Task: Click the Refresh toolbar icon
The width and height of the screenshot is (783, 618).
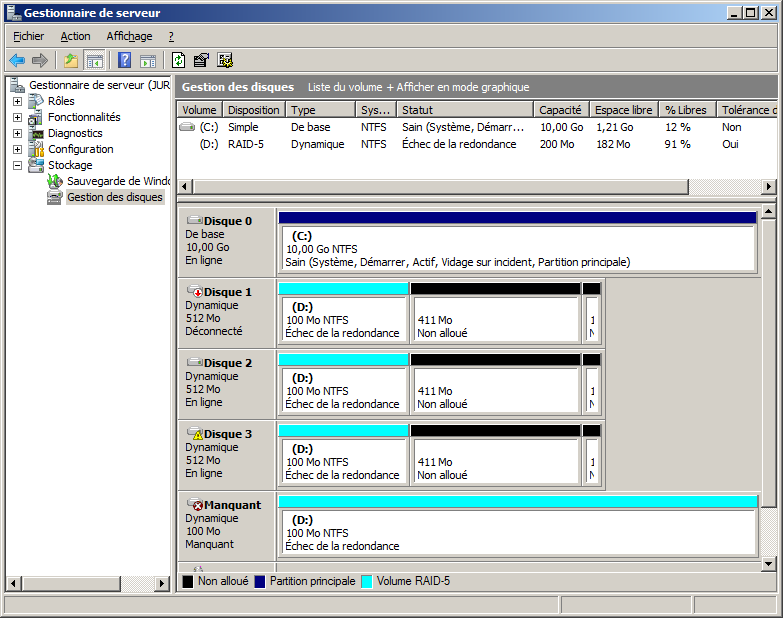Action: pos(178,60)
